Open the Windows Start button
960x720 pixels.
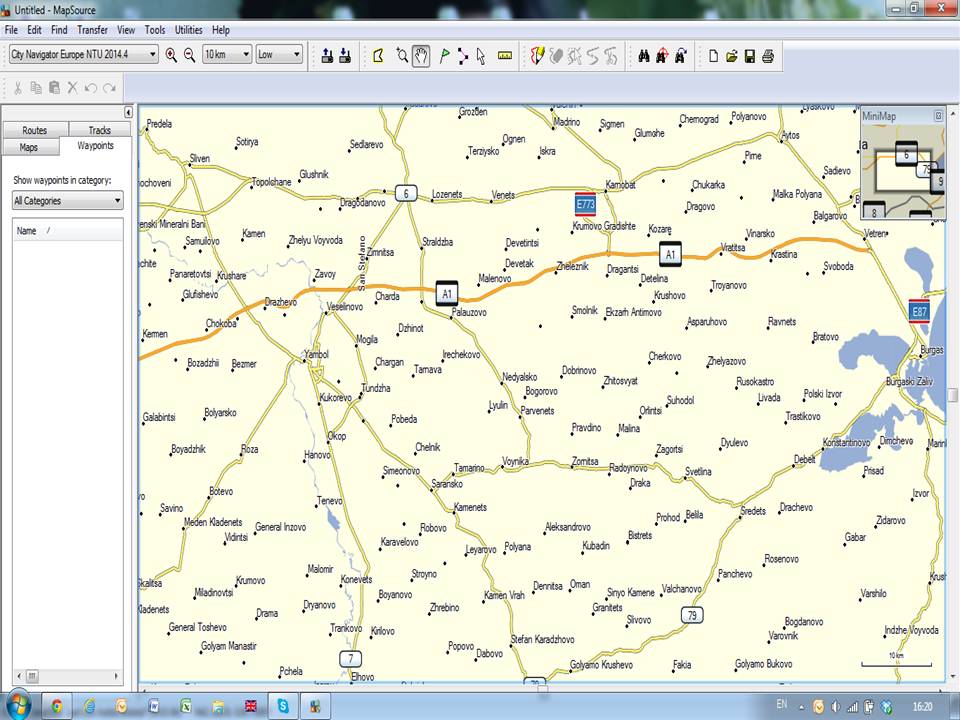17,706
